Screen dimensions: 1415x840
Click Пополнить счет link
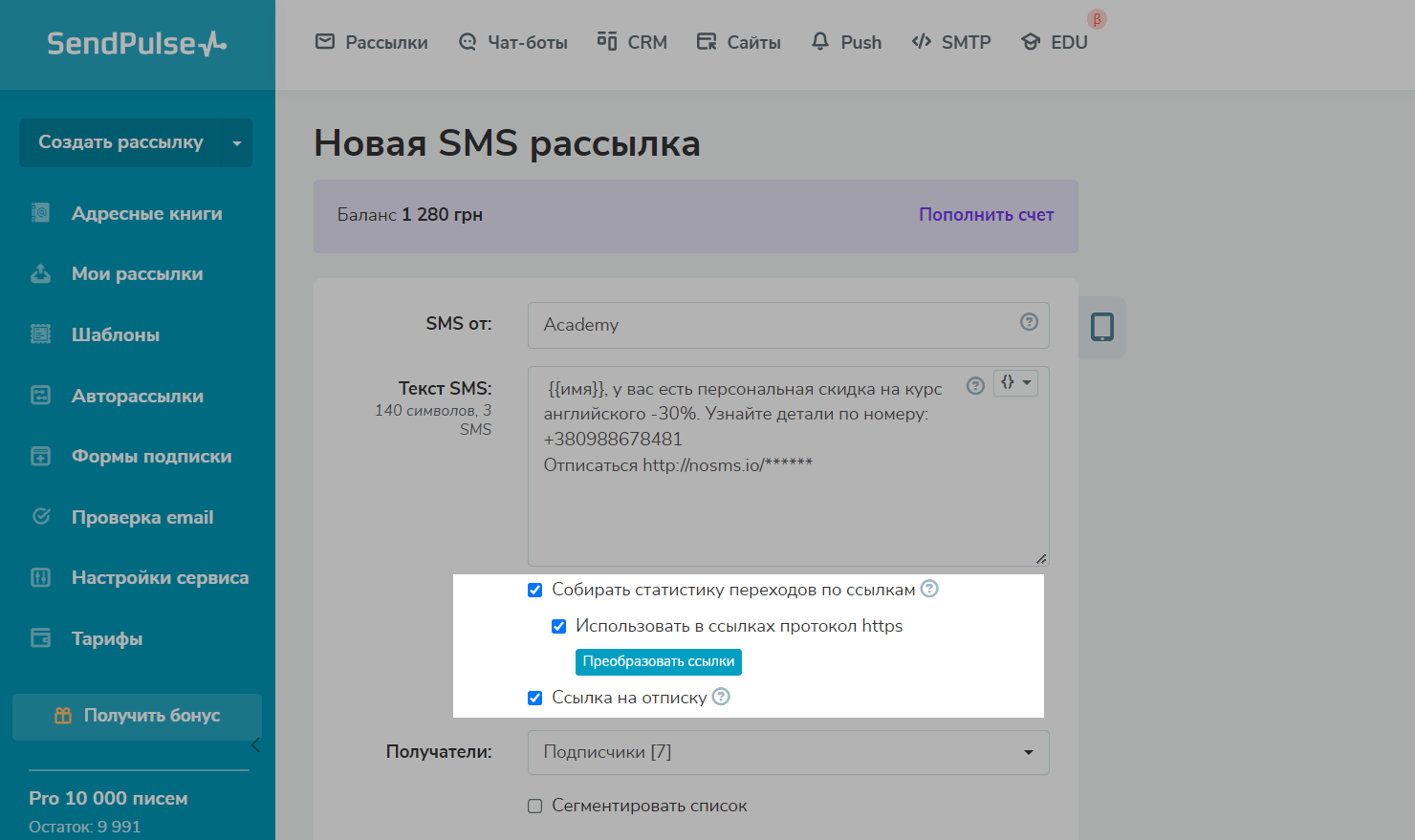(x=986, y=215)
